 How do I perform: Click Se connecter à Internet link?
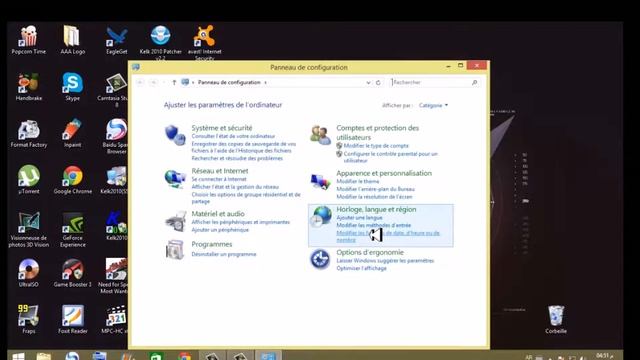tap(219, 179)
